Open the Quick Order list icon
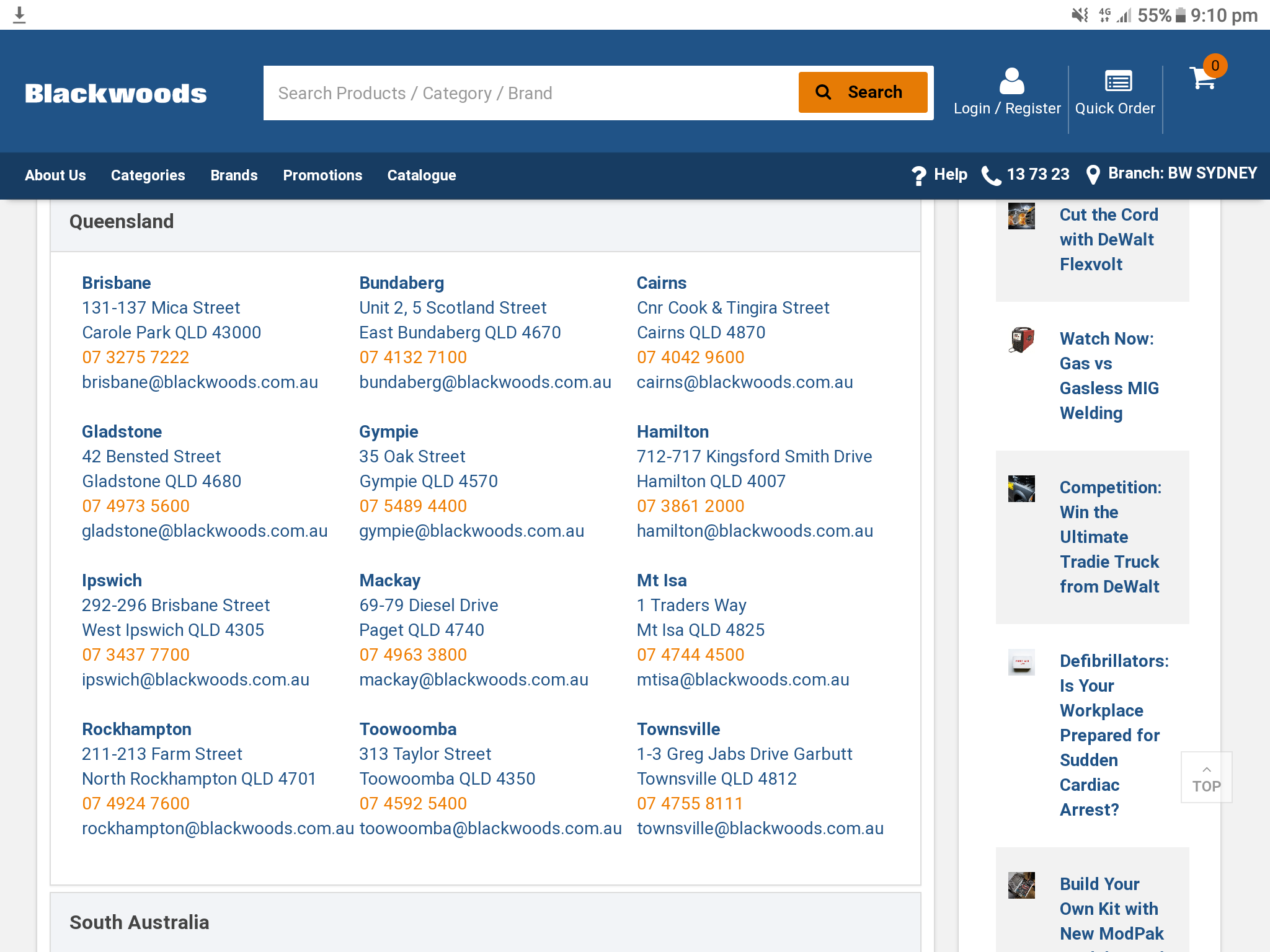The image size is (1270, 952). tap(1118, 81)
